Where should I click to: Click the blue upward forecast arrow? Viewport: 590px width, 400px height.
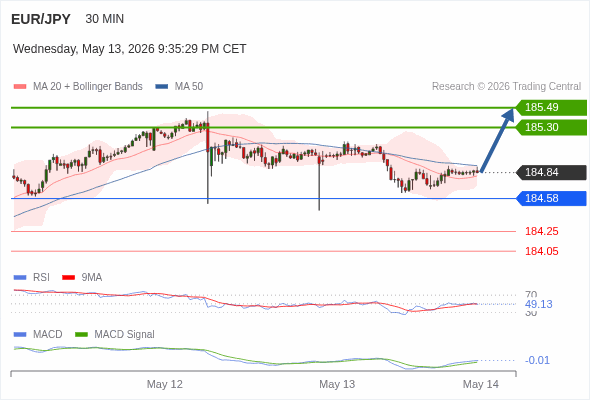pos(497,140)
